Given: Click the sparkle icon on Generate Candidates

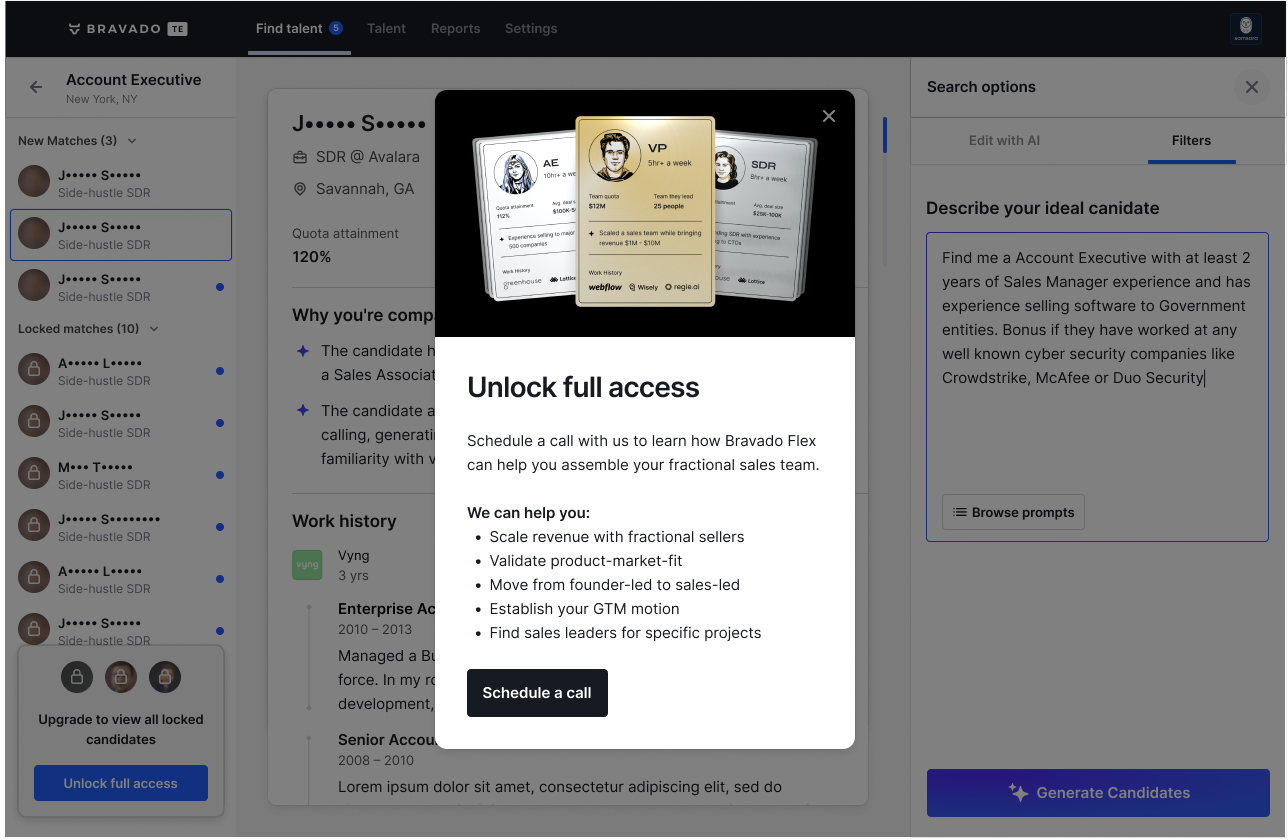Looking at the screenshot, I should 1018,793.
